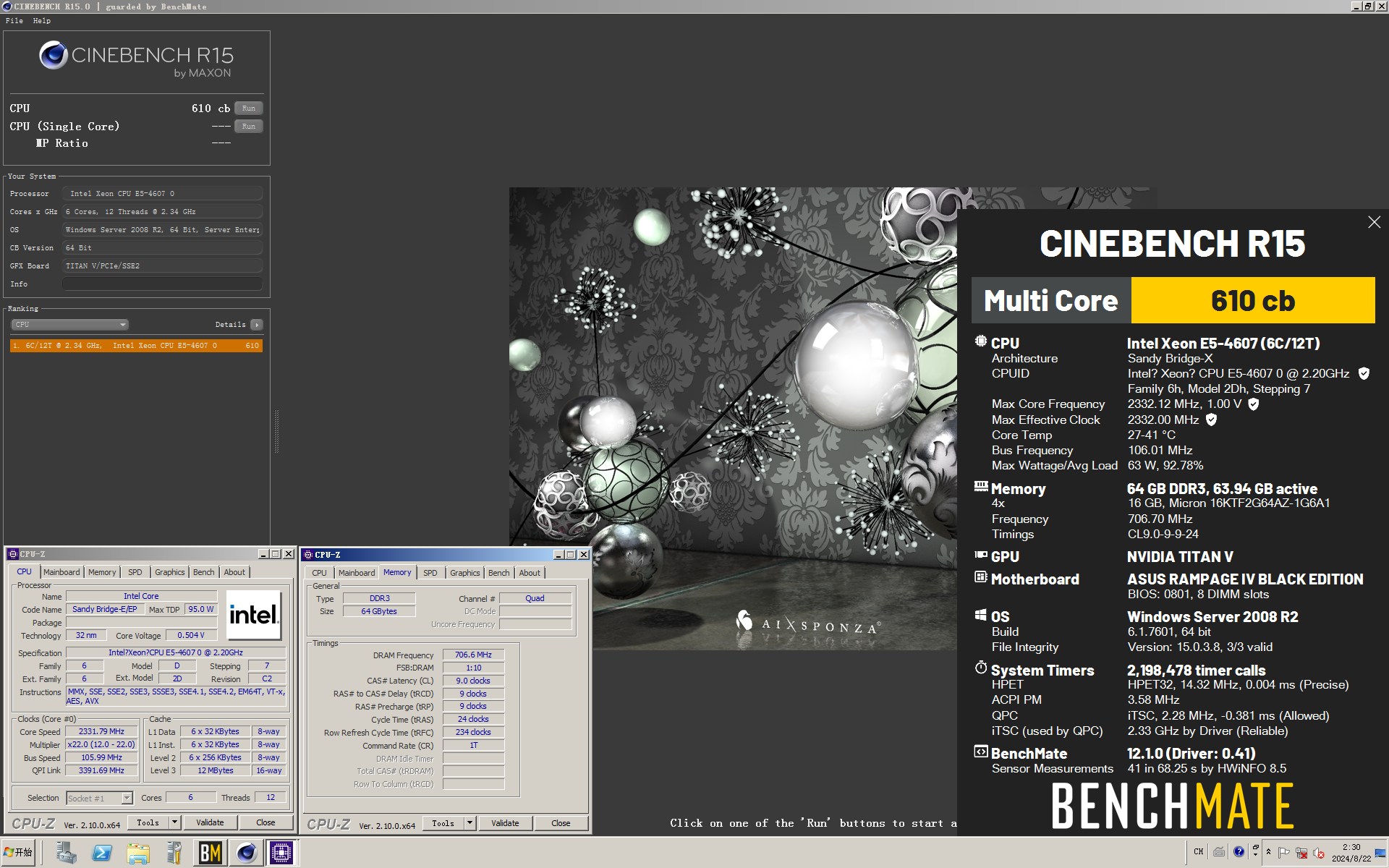The height and width of the screenshot is (868, 1389).
Task: Expand hidden tray icons chevron
Action: pyautogui.click(x=1268, y=852)
